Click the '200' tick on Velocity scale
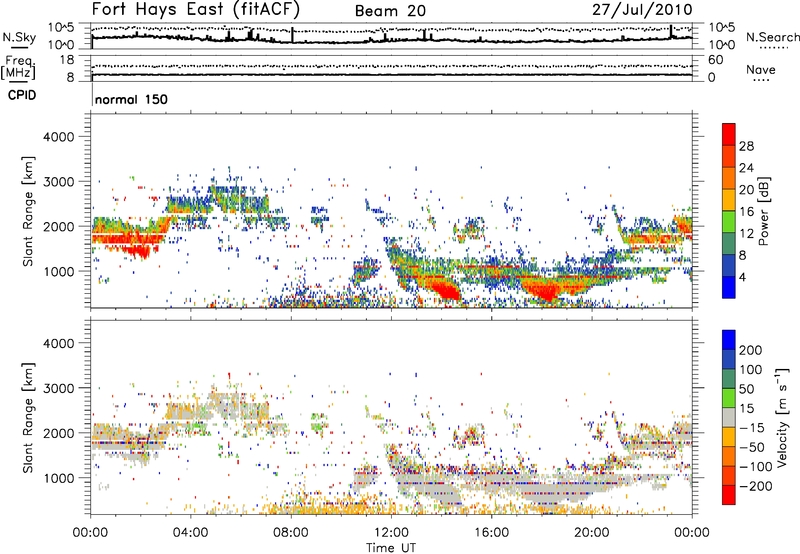This screenshot has height=554, width=800. click(751, 350)
